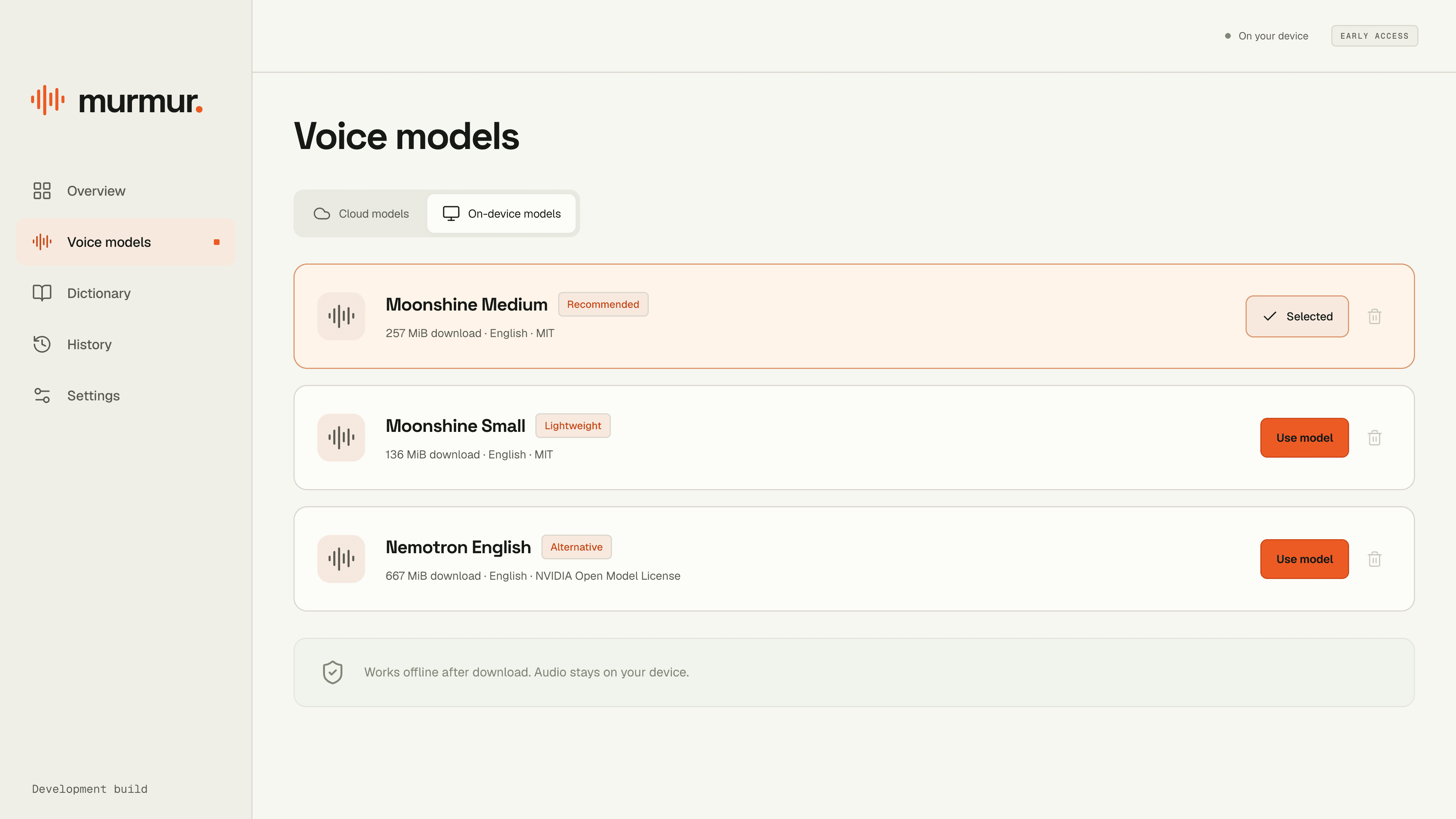Click the monitor icon in On-device tab

click(451, 213)
